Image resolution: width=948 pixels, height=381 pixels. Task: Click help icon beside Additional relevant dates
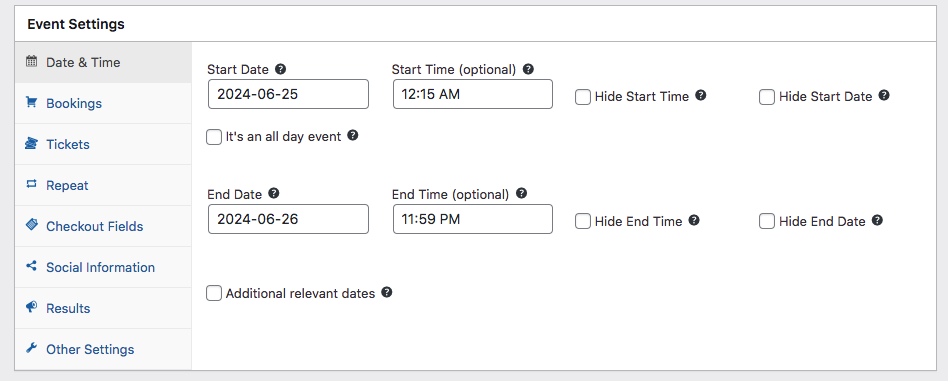click(x=386, y=292)
